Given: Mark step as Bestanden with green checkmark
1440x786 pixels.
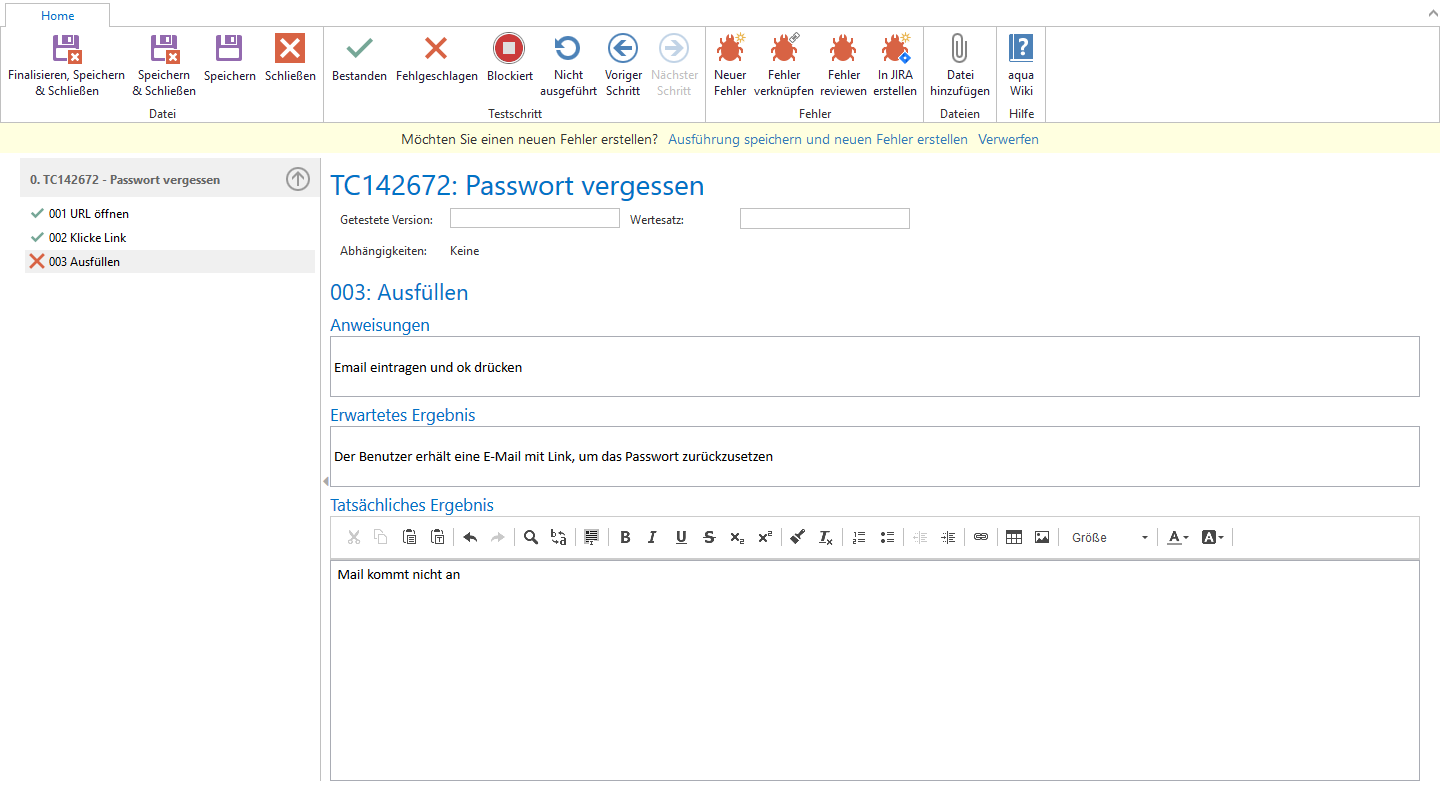Looking at the screenshot, I should 359,60.
